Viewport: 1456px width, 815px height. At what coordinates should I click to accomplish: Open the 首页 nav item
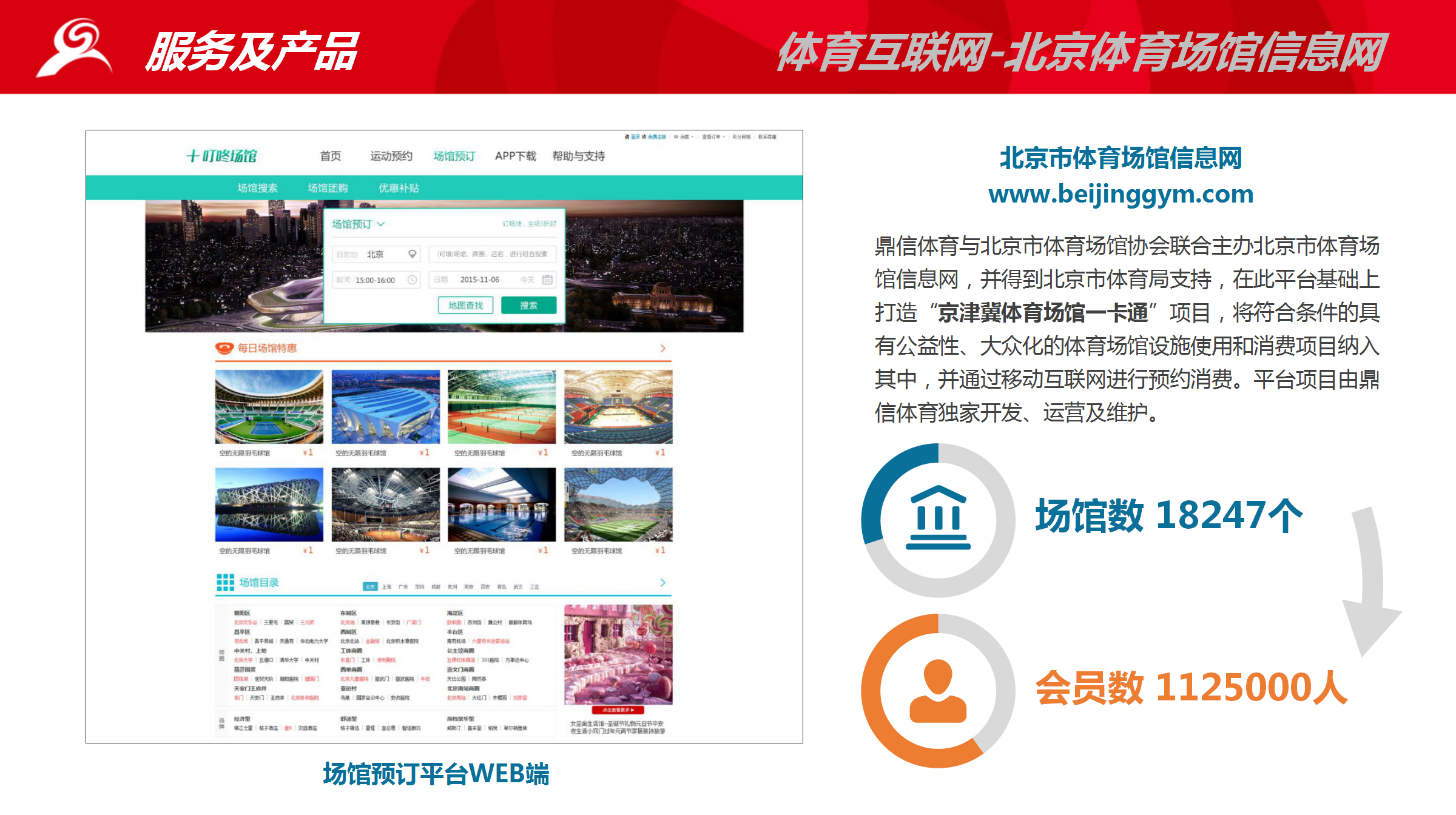(331, 156)
